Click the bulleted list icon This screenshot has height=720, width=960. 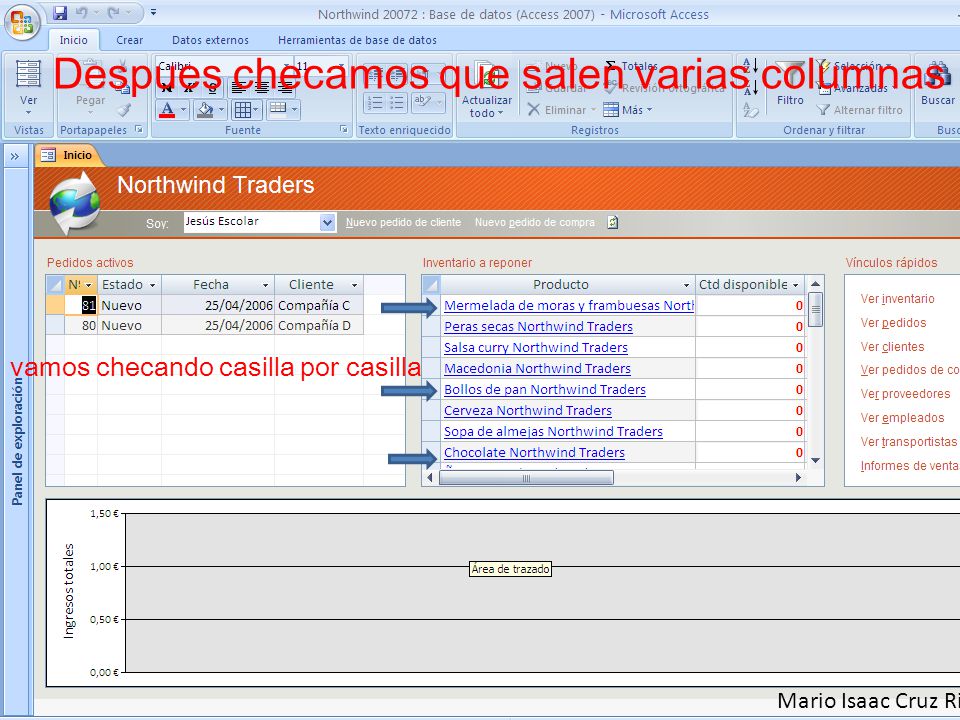[x=397, y=102]
